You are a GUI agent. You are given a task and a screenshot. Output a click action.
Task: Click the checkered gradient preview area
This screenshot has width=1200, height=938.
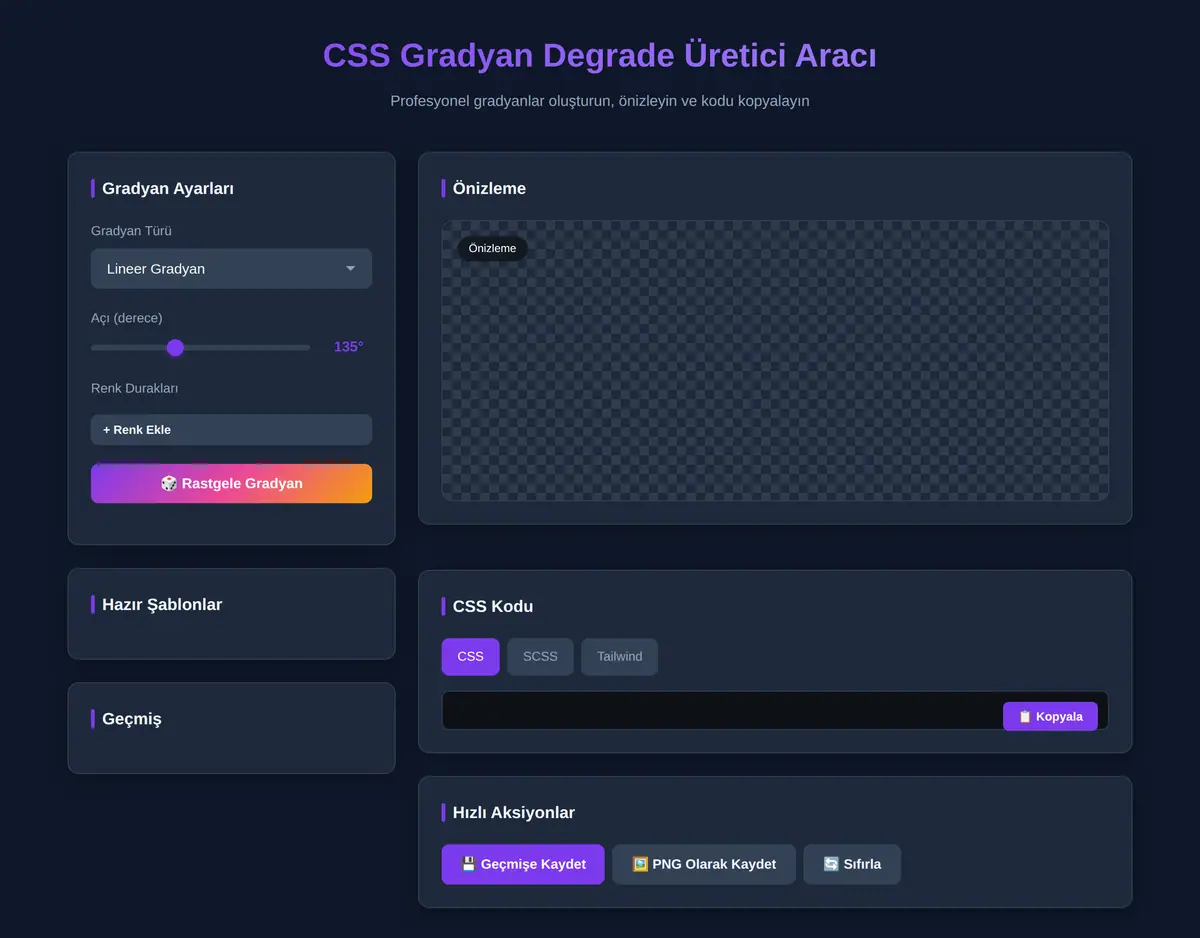pyautogui.click(x=775, y=360)
